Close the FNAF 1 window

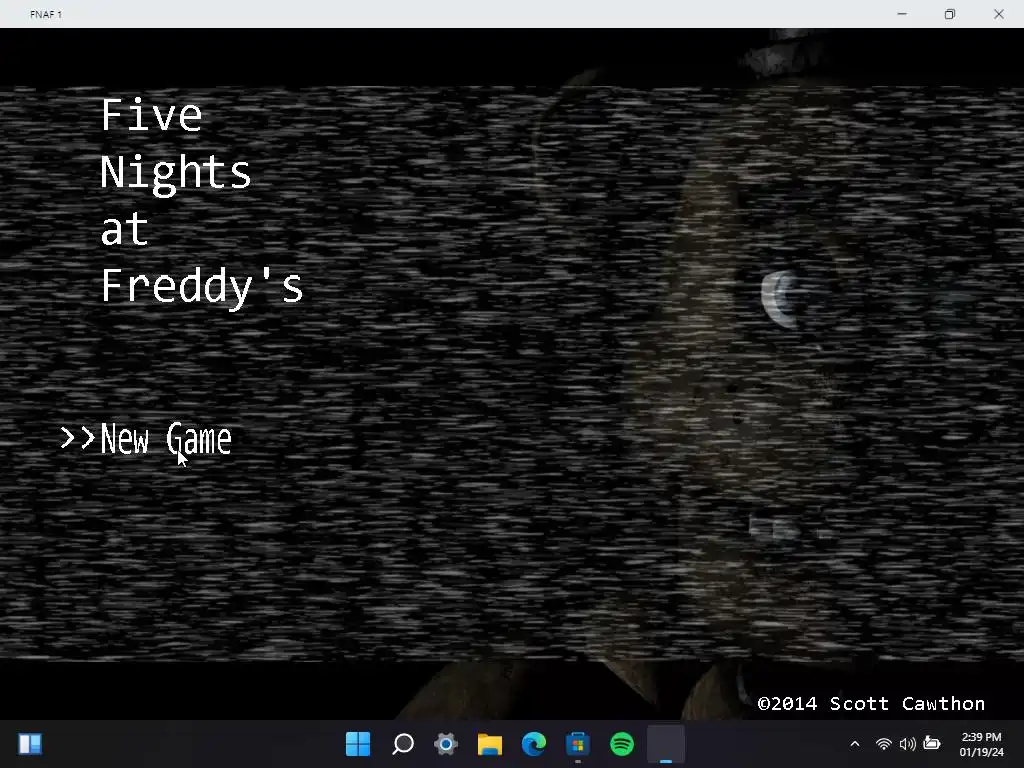pos(999,14)
